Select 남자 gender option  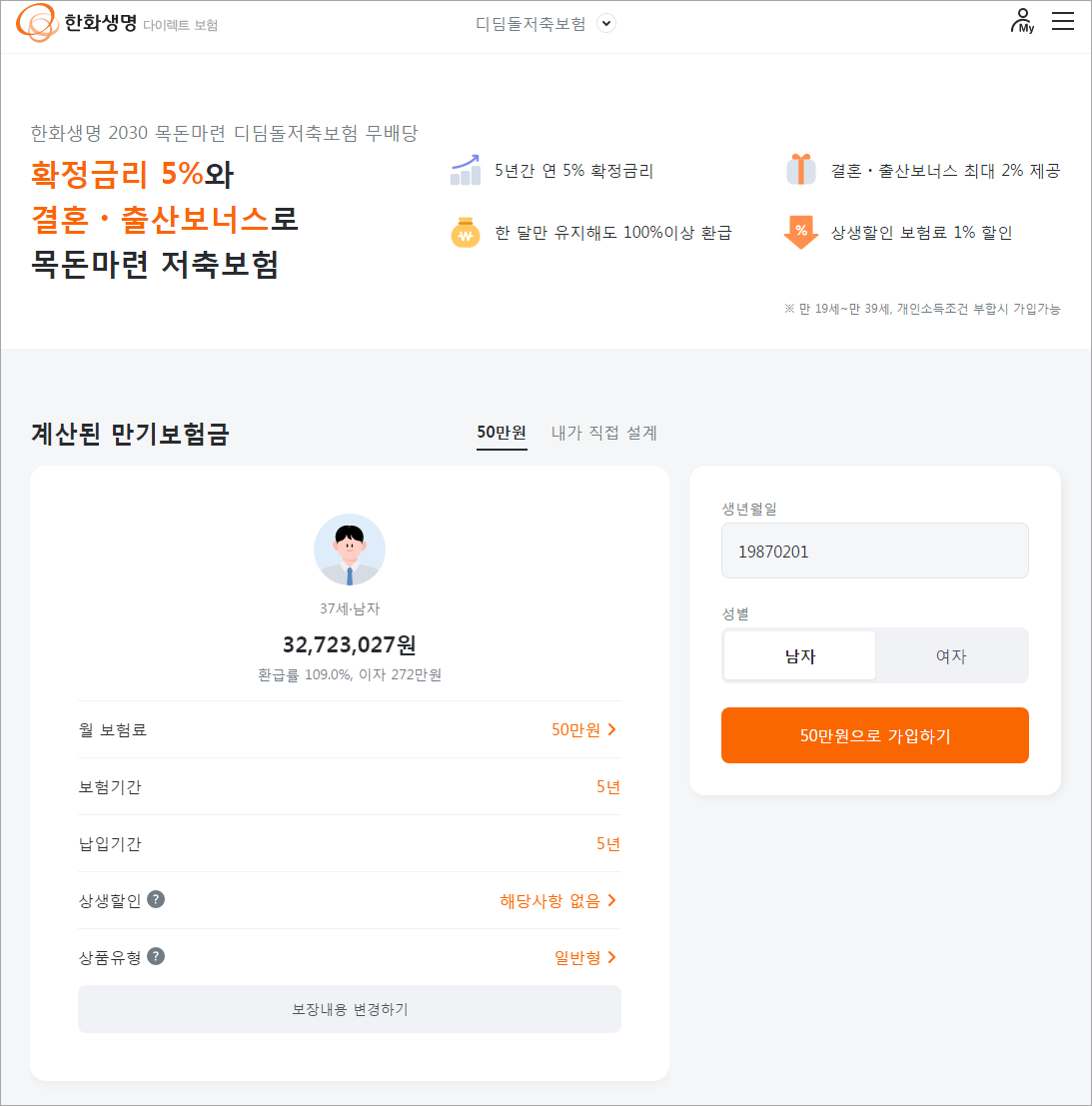pos(798,654)
